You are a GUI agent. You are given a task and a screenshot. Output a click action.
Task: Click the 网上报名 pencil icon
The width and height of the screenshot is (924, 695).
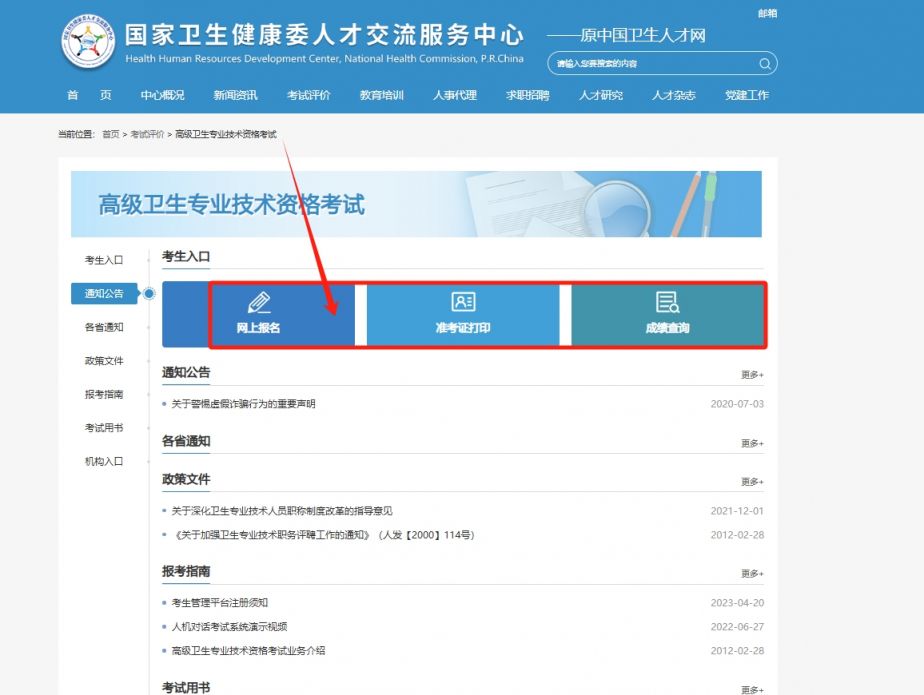[x=259, y=302]
